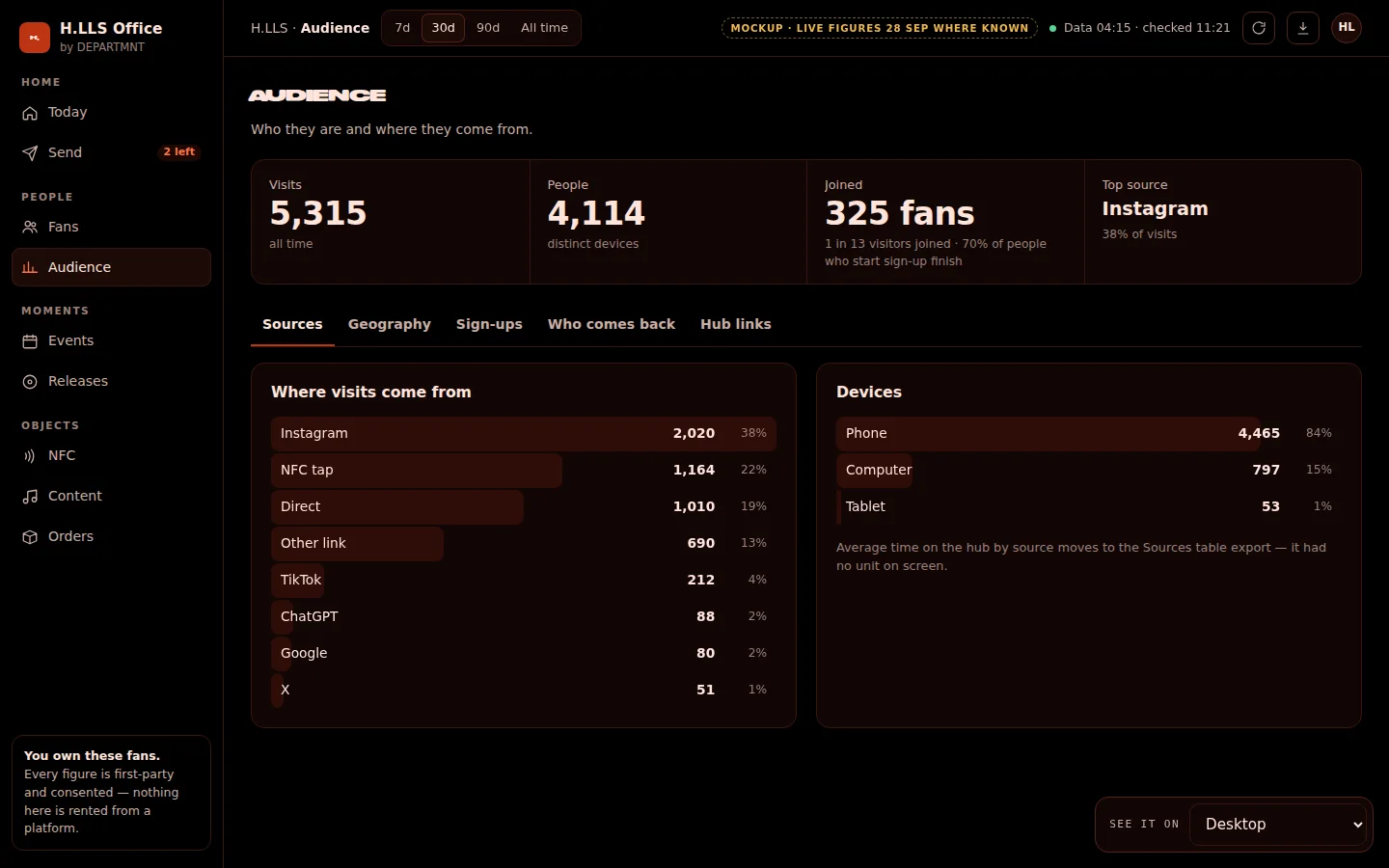
Task: Click the Data 04:15 checked status
Action: [1140, 28]
